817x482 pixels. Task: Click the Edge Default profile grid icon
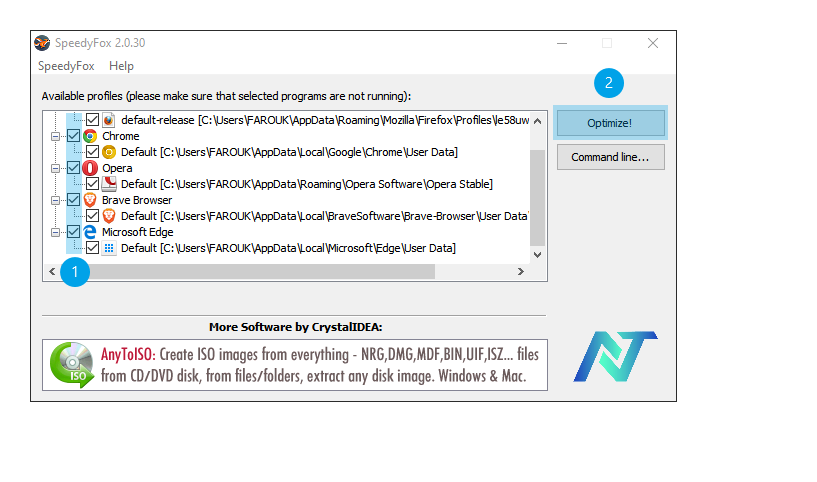pos(108,248)
